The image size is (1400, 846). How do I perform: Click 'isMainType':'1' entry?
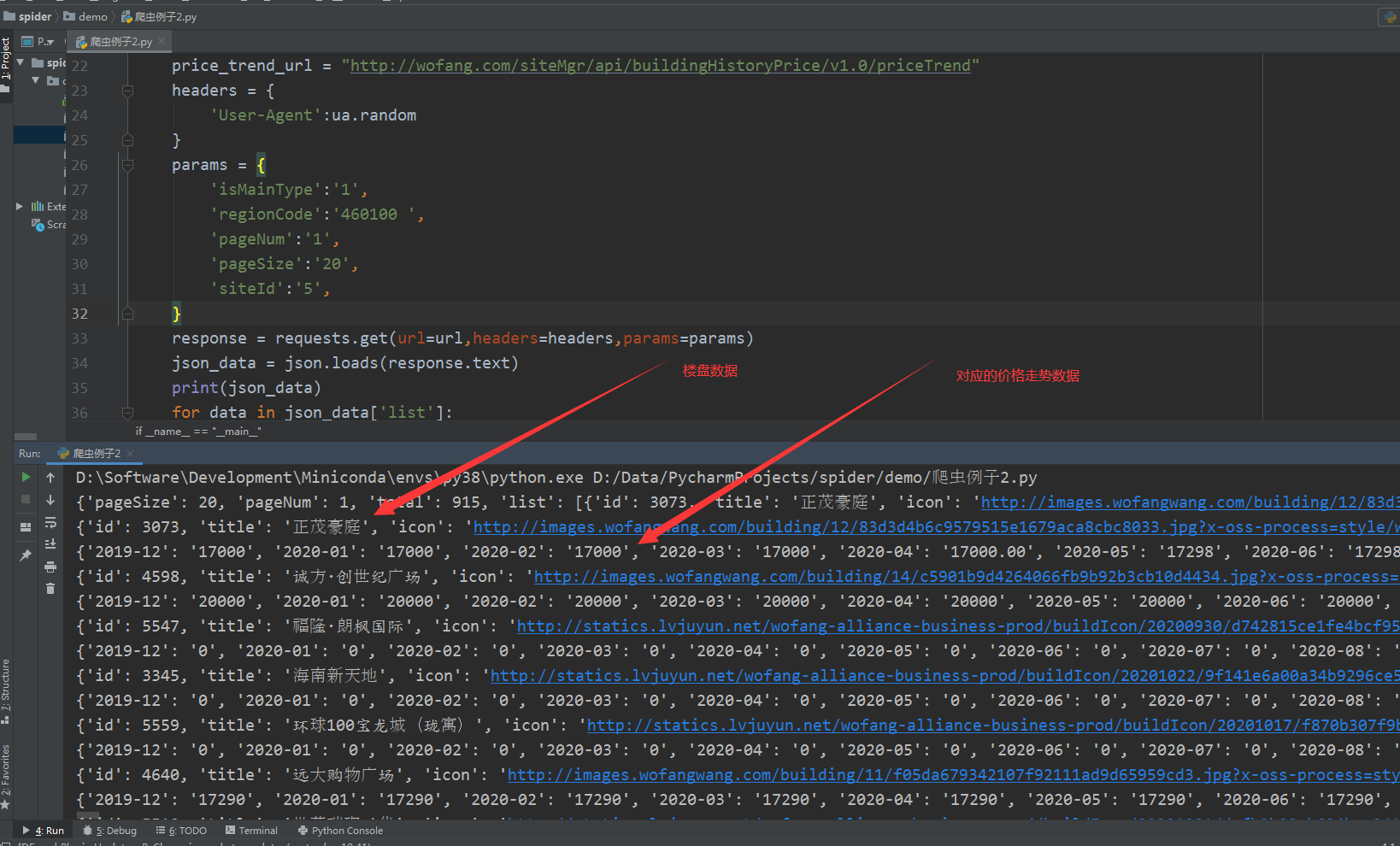click(289, 190)
